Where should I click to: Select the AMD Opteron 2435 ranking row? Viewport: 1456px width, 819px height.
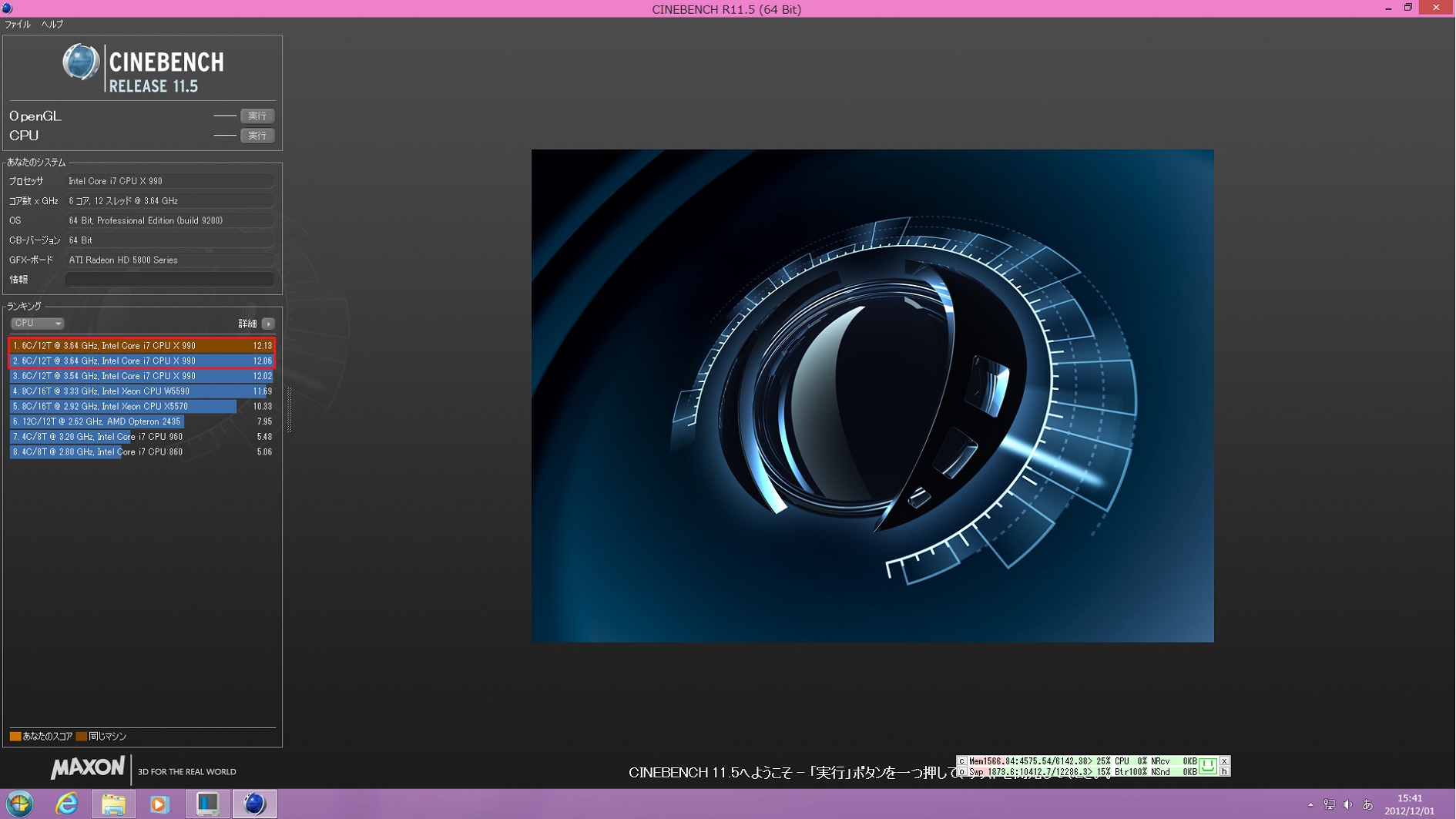click(142, 421)
